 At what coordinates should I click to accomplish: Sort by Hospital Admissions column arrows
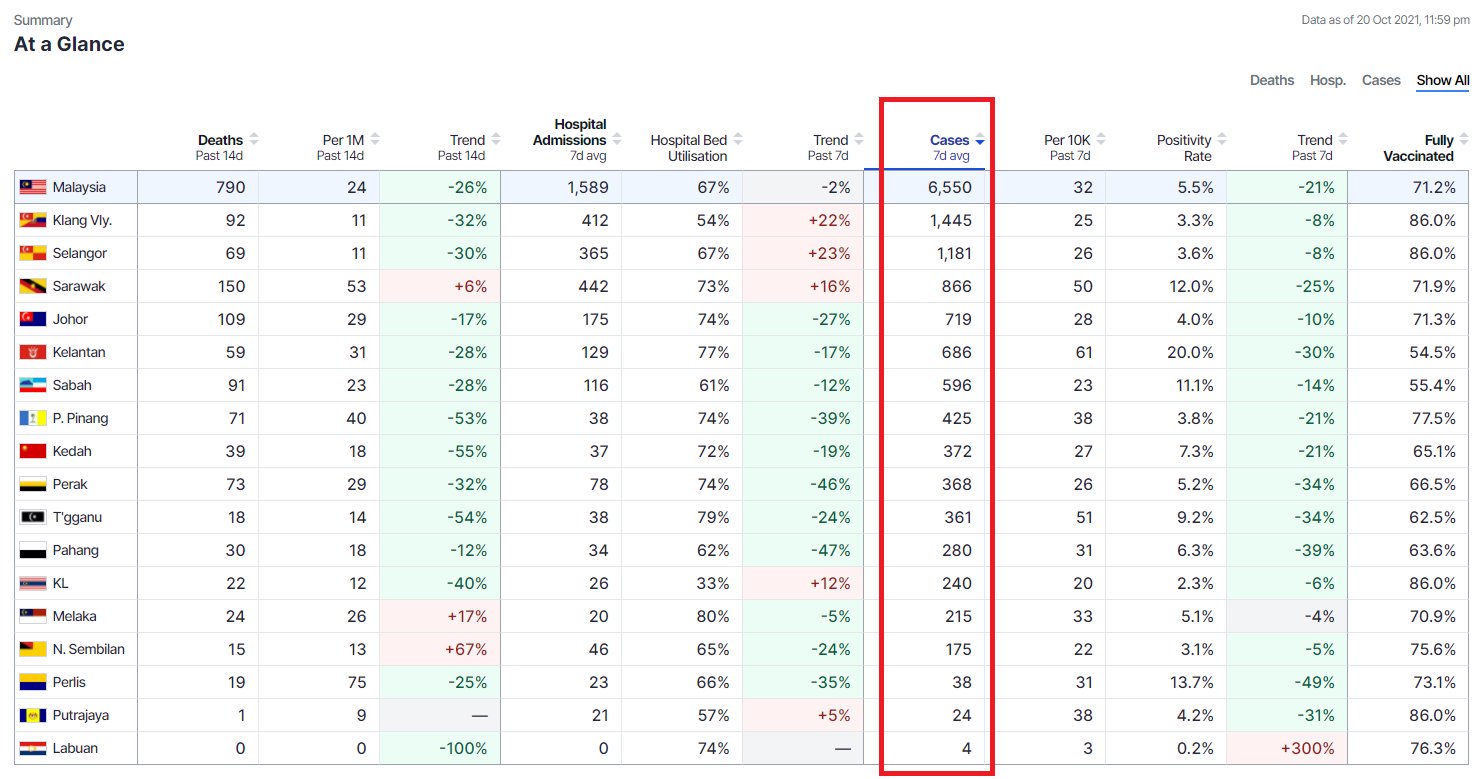(617, 140)
